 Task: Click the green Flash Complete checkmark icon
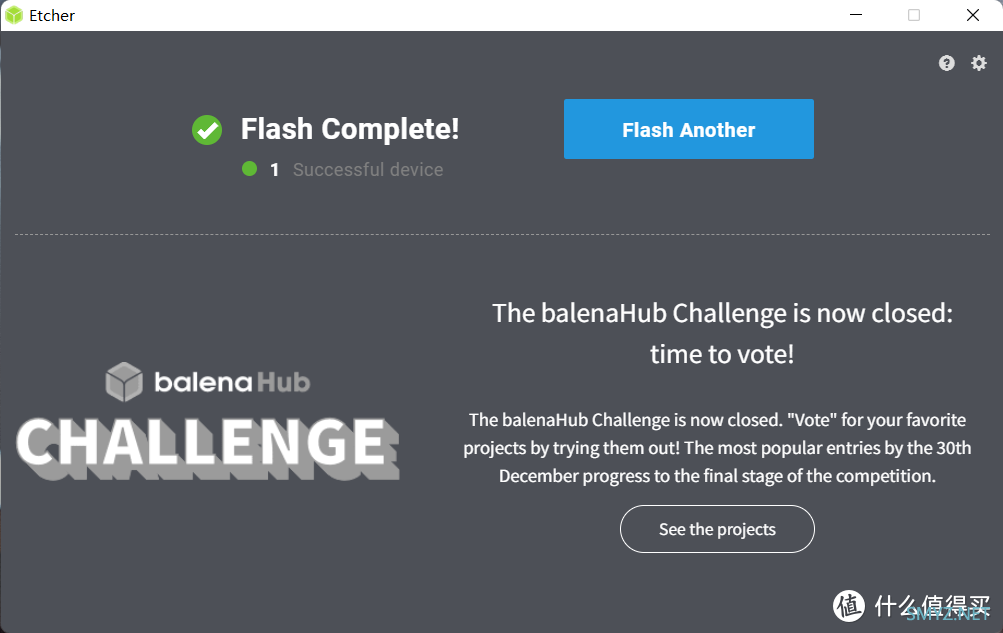point(207,130)
